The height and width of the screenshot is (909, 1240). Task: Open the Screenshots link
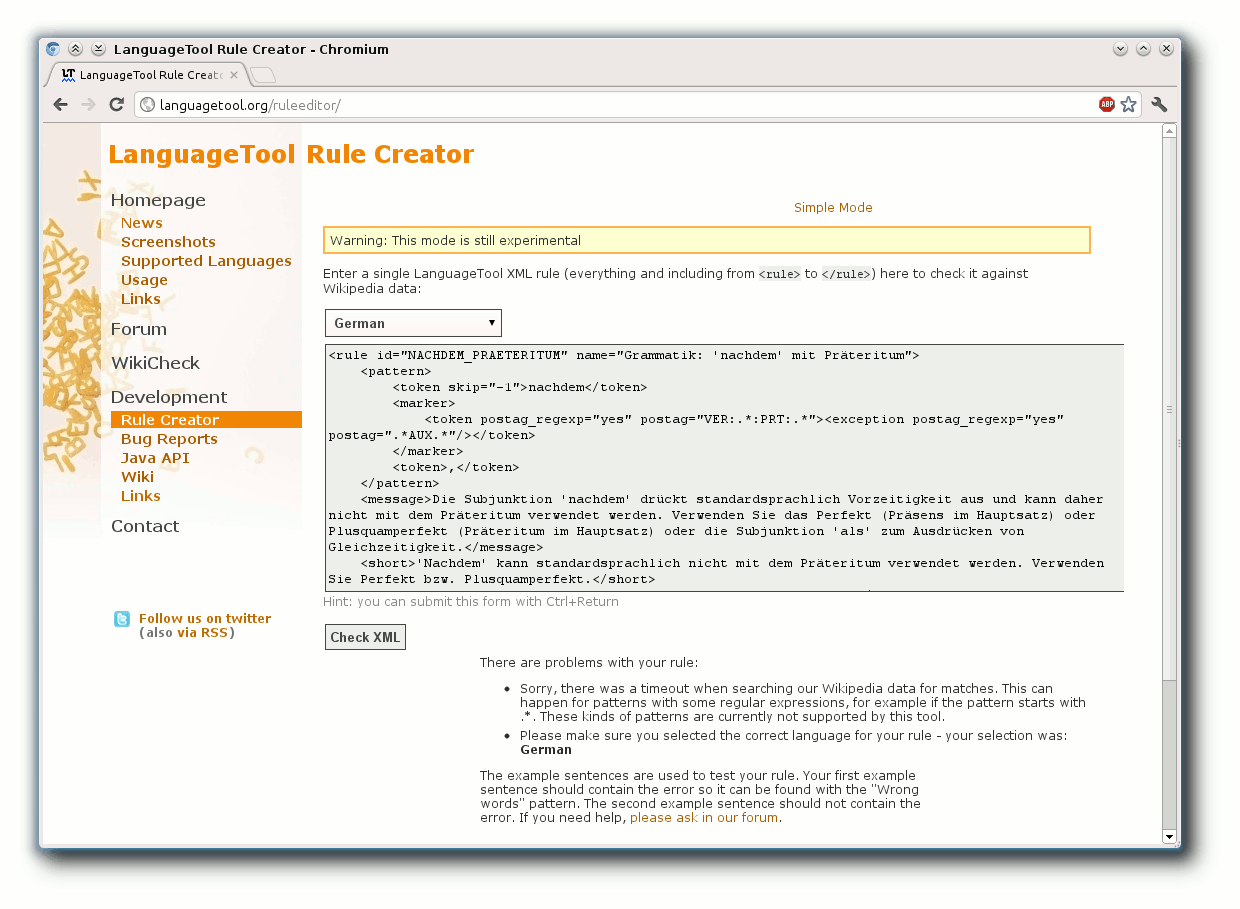pyautogui.click(x=168, y=242)
